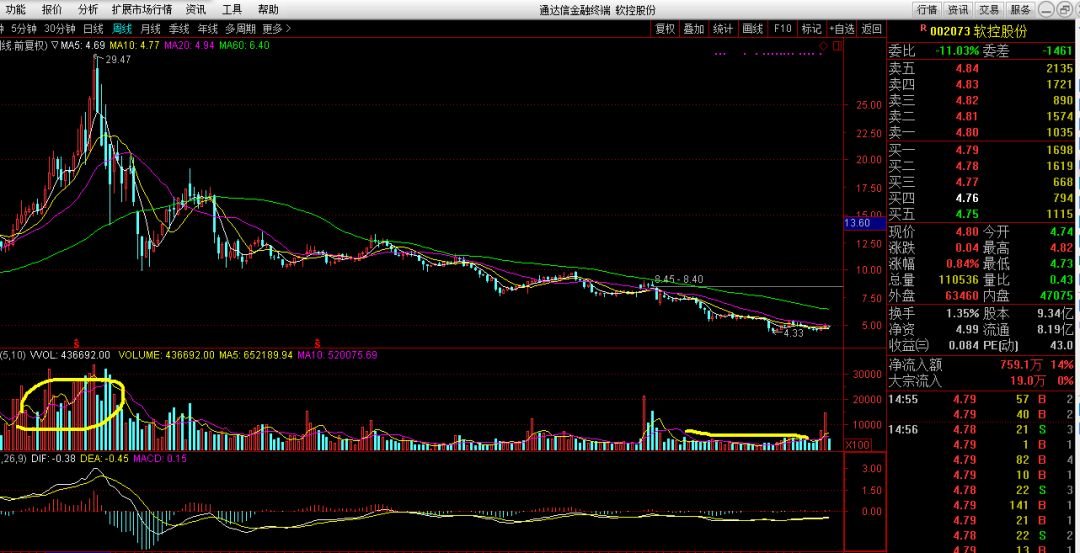
Task: Switch to 日线 daily chart
Action: [x=93, y=29]
